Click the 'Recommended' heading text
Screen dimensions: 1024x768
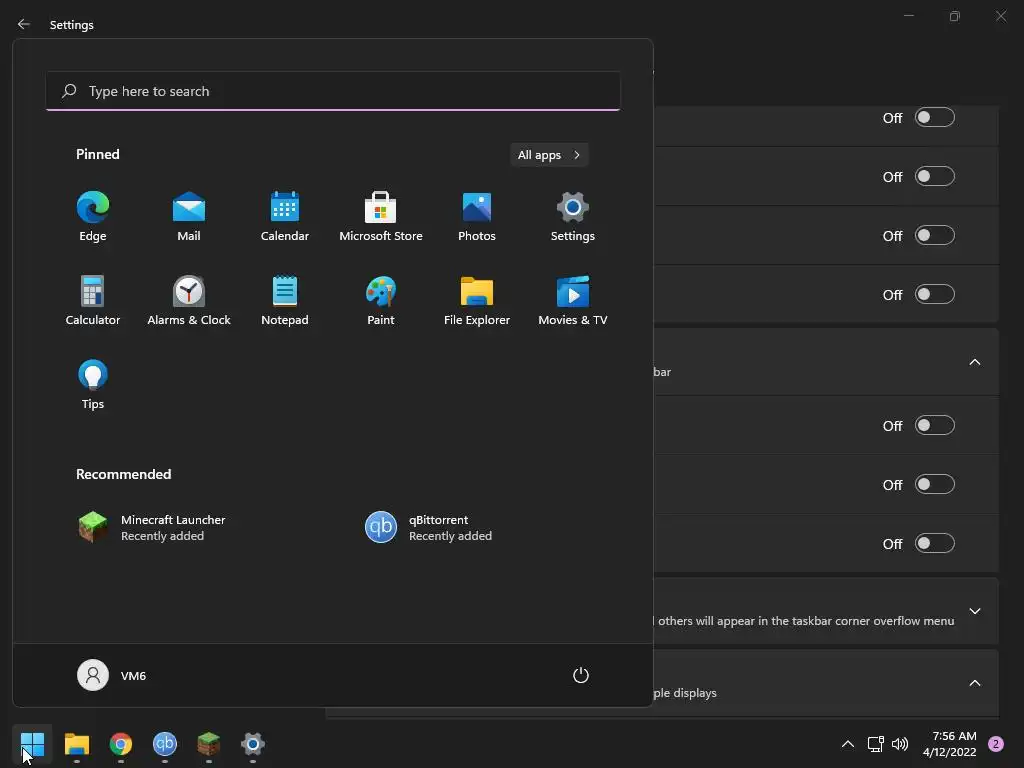tap(123, 474)
